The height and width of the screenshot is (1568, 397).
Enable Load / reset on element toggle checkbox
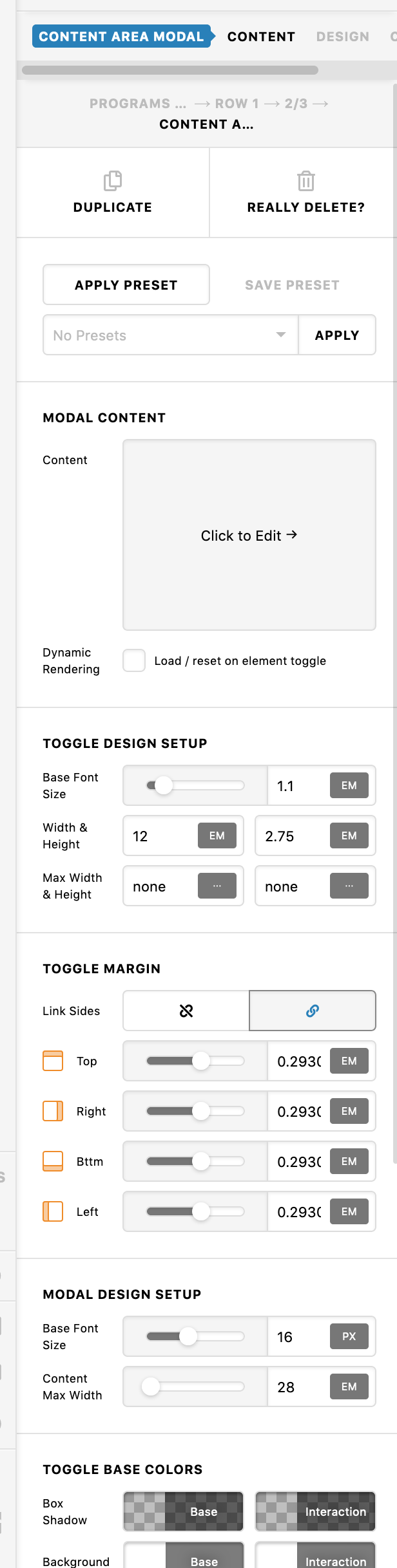tap(134, 660)
